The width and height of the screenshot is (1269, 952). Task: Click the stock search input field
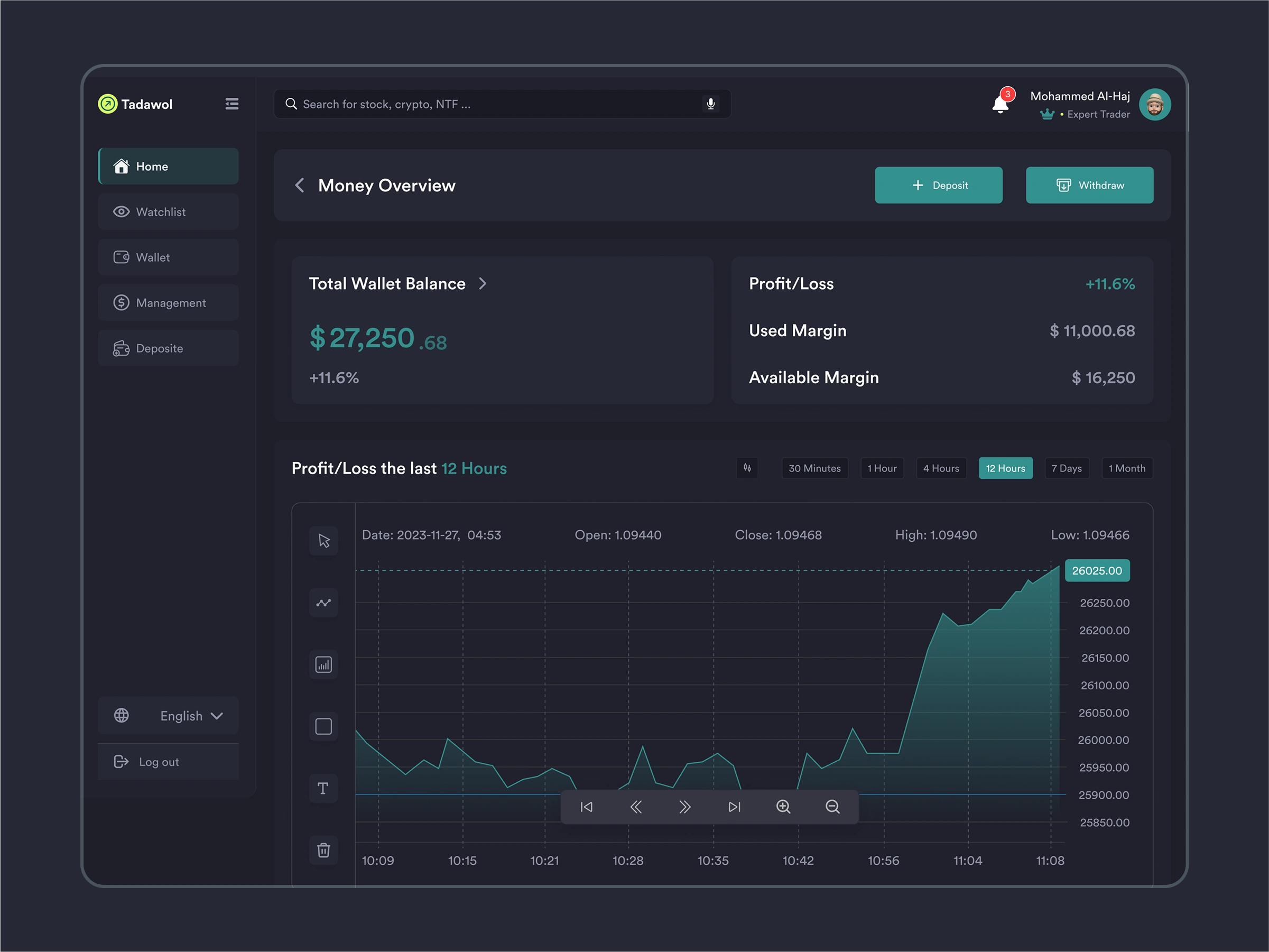493,104
